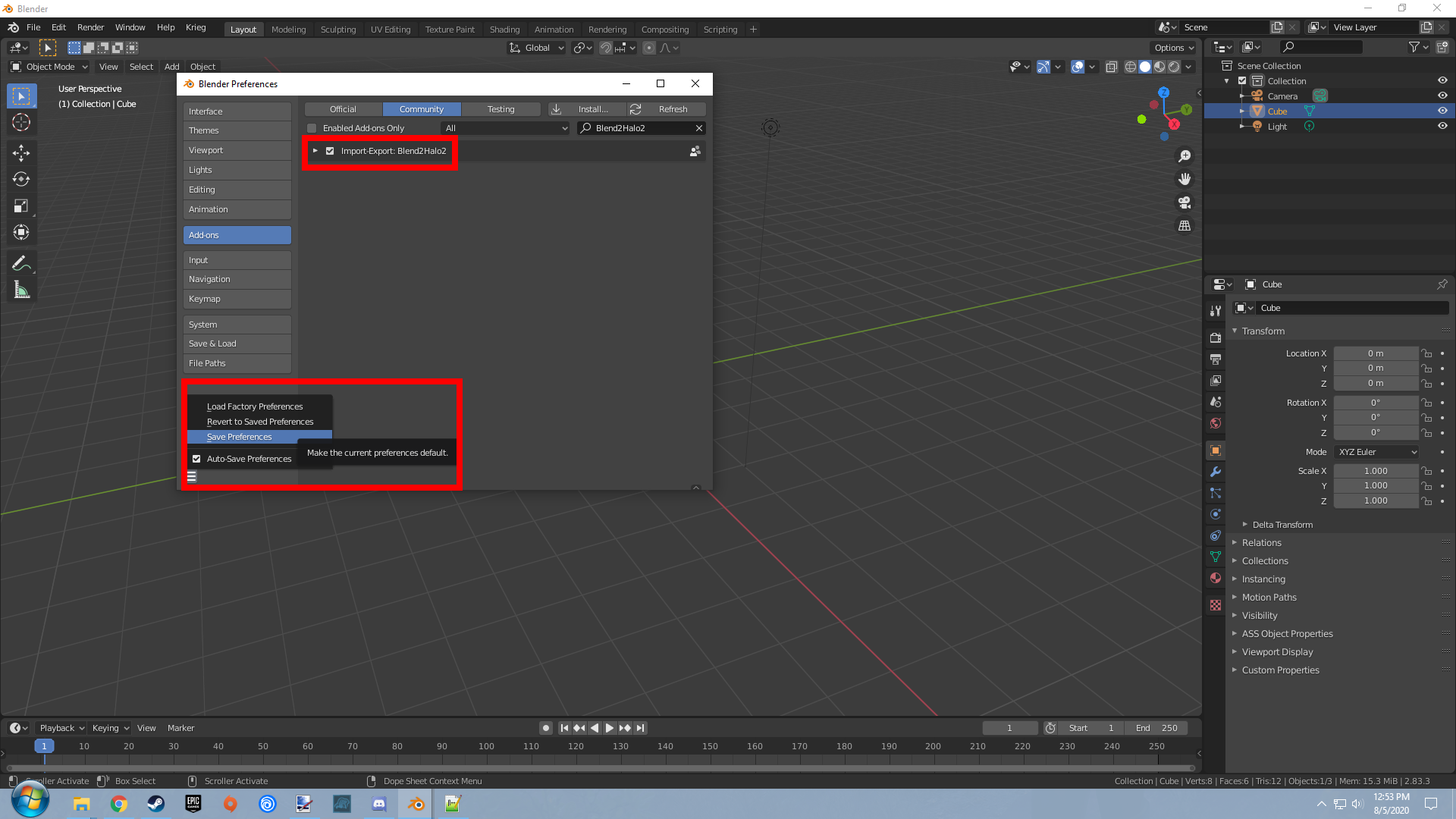Viewport: 1456px width, 819px height.
Task: Enable Auto-Save Preferences checkbox
Action: 196,458
